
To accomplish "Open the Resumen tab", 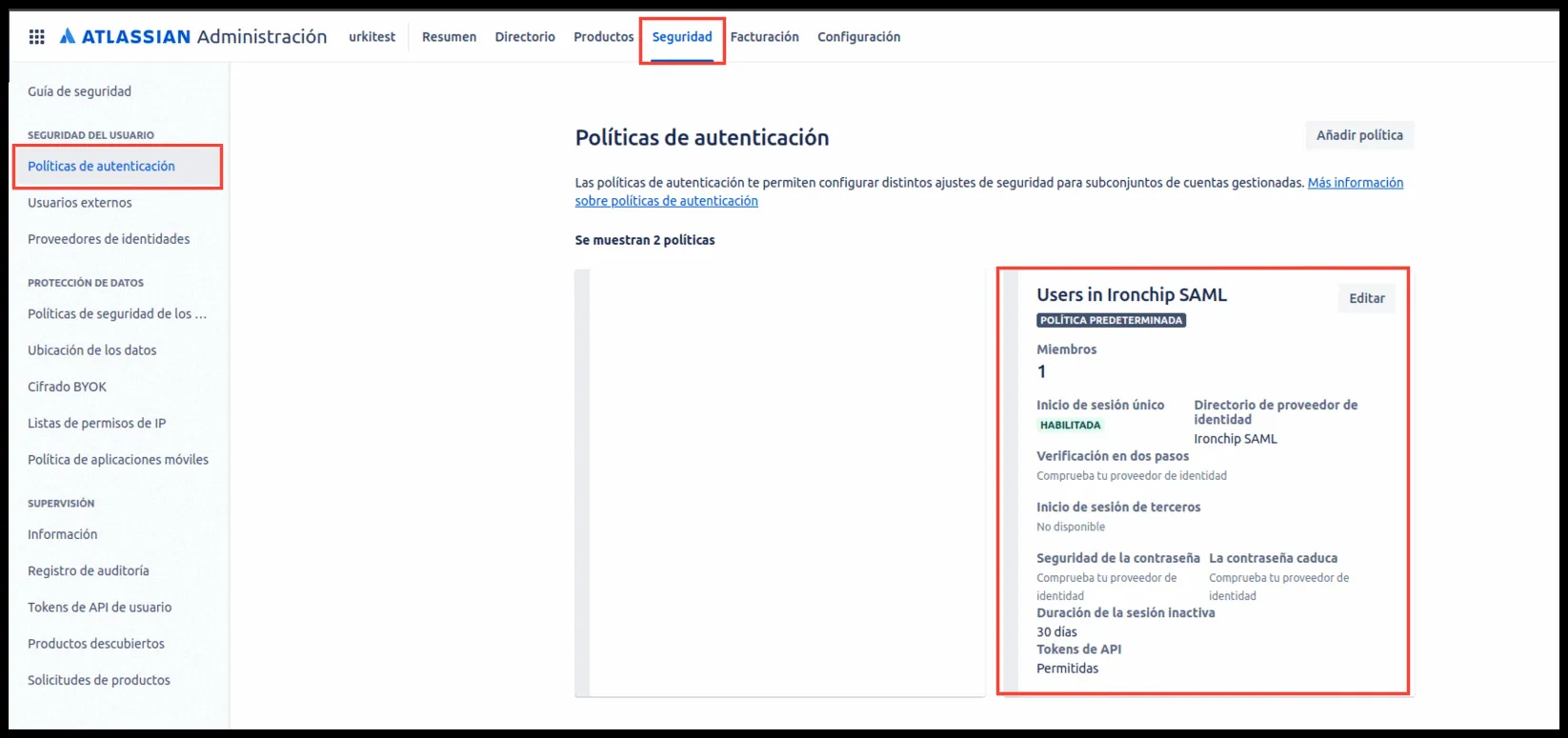I will [x=449, y=37].
